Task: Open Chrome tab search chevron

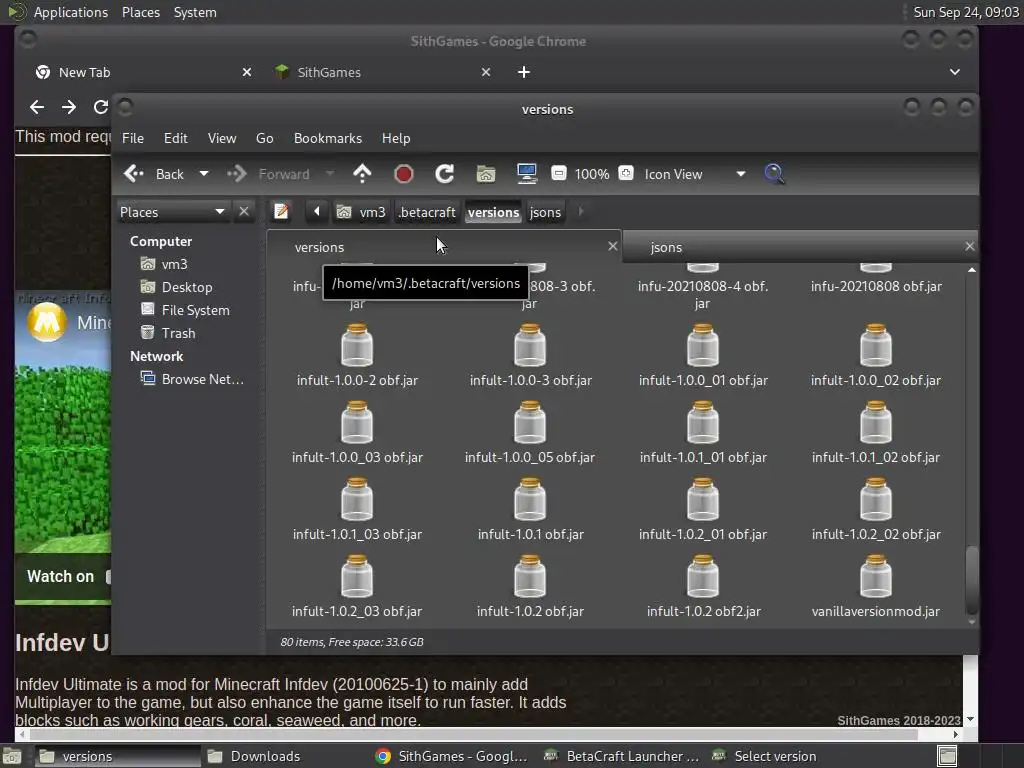Action: pos(955,72)
